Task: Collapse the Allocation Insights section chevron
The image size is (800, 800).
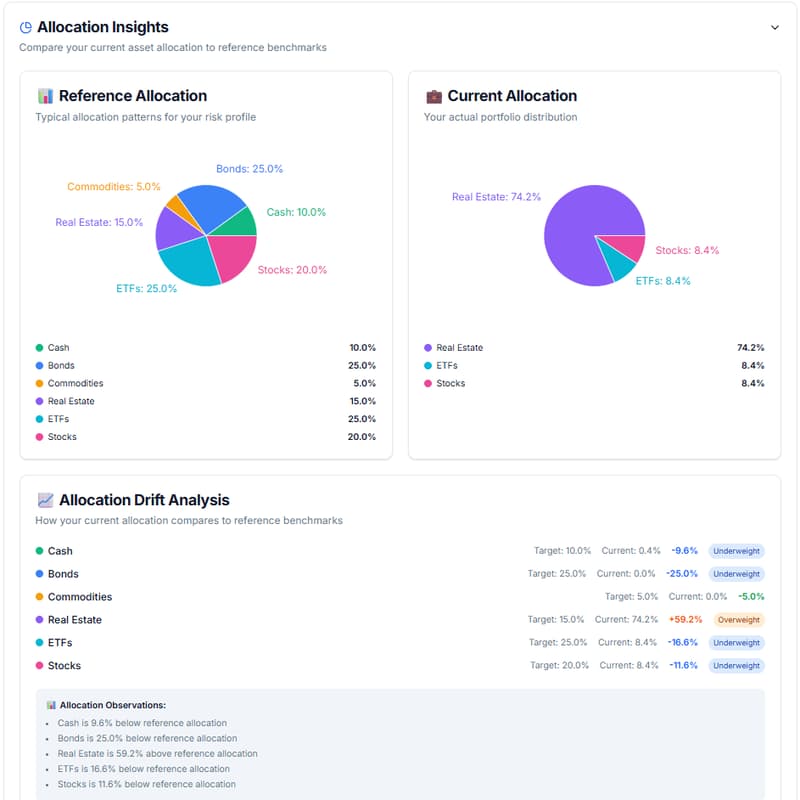Action: coord(774,28)
